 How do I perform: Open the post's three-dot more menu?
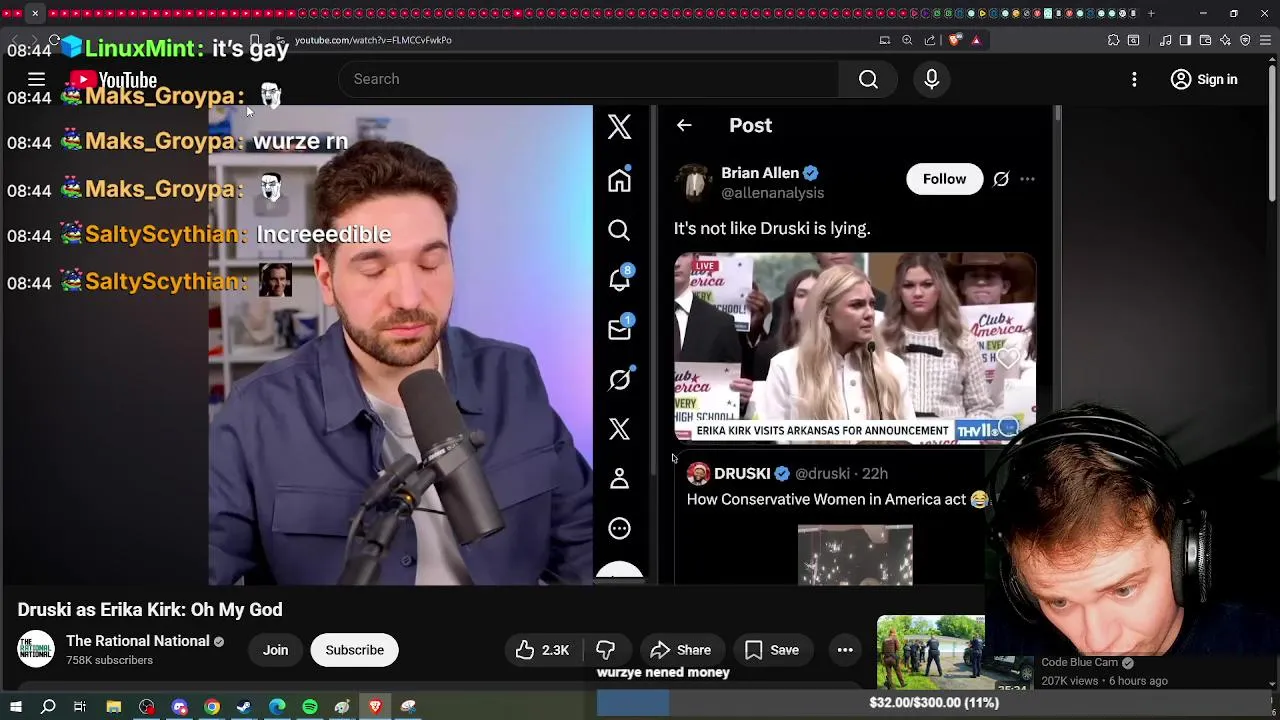1027,179
